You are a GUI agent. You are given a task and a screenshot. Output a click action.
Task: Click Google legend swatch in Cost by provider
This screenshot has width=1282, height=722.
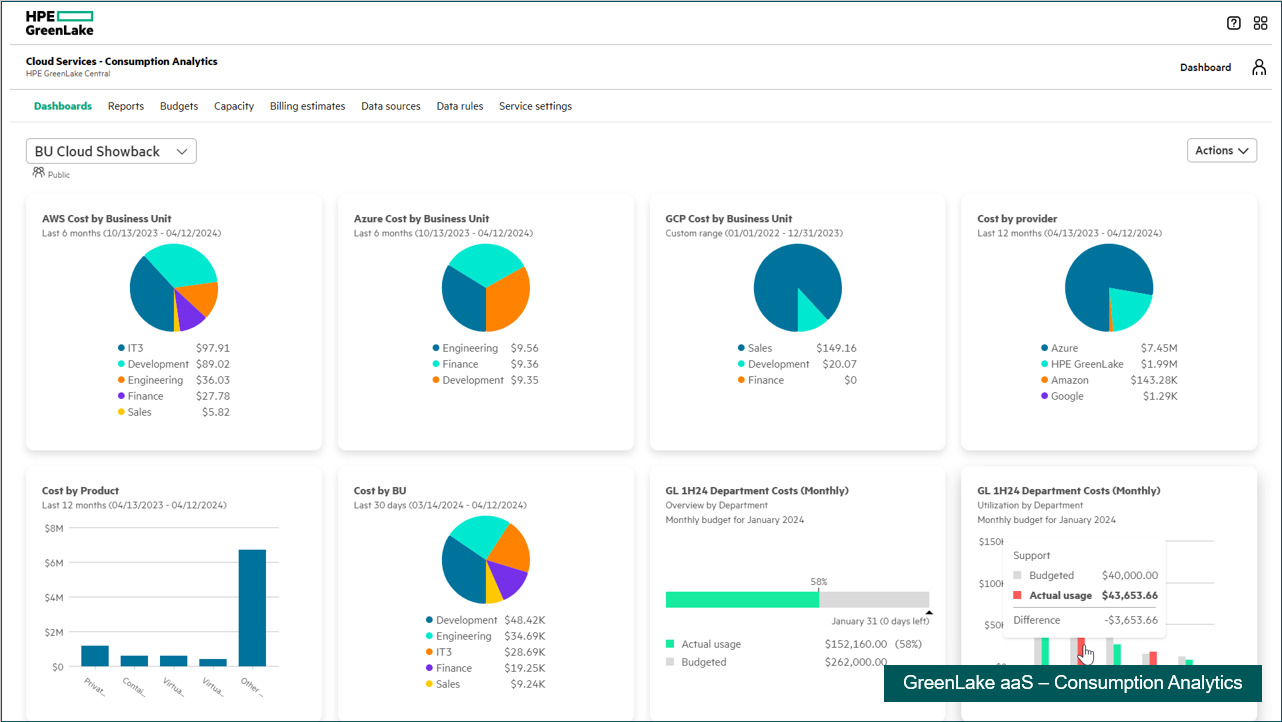tap(1044, 396)
